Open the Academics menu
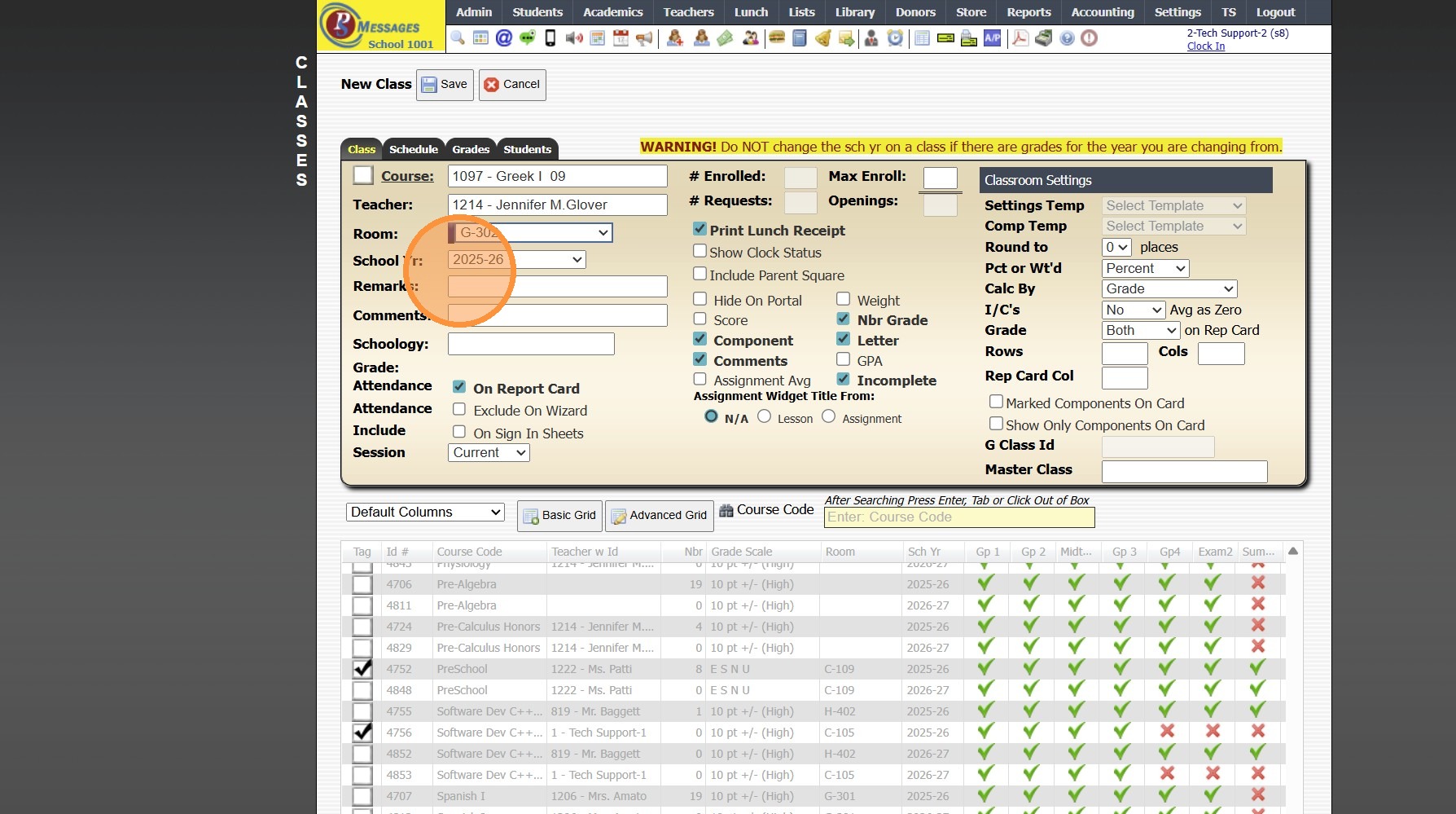Viewport: 1456px width, 814px height. pyautogui.click(x=612, y=12)
